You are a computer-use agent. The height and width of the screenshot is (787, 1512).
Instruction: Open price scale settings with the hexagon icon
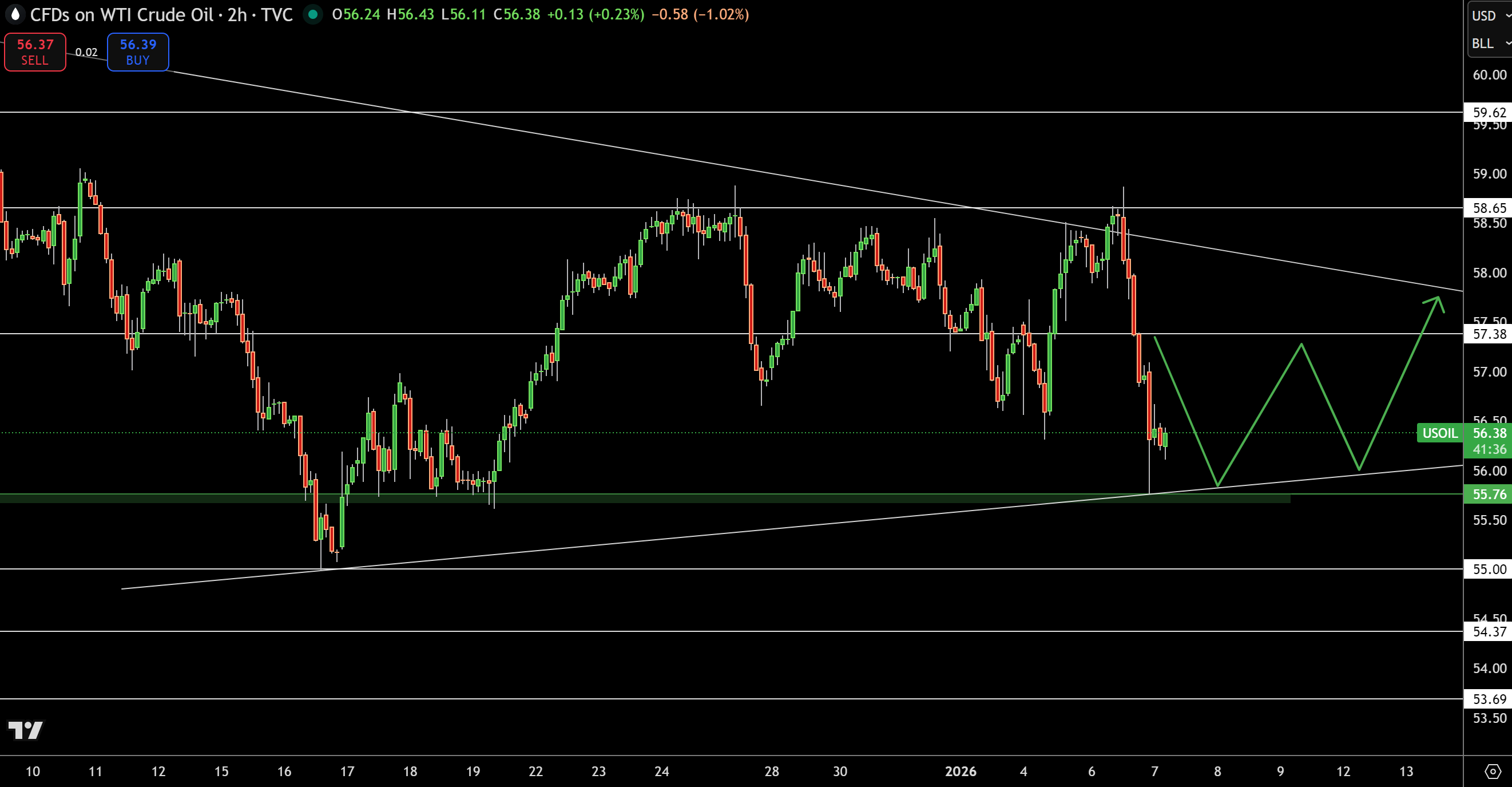click(x=1493, y=771)
